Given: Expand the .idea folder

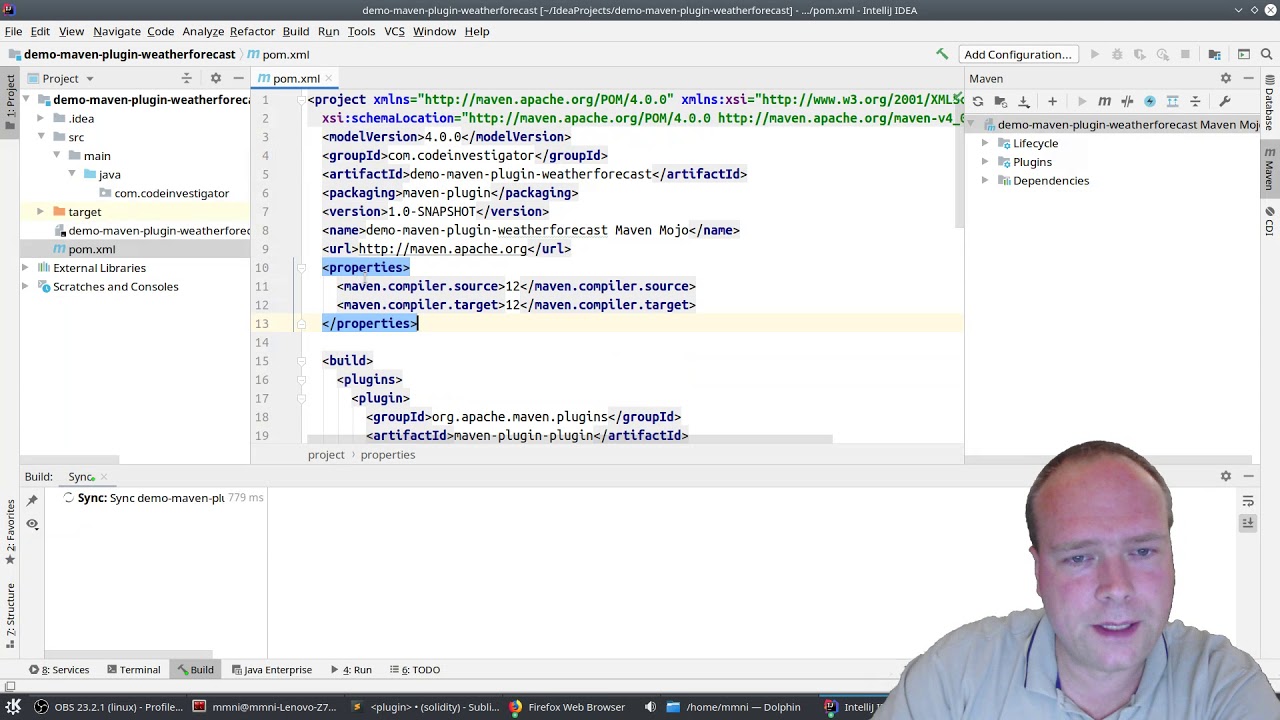Looking at the screenshot, I should 41,119.
